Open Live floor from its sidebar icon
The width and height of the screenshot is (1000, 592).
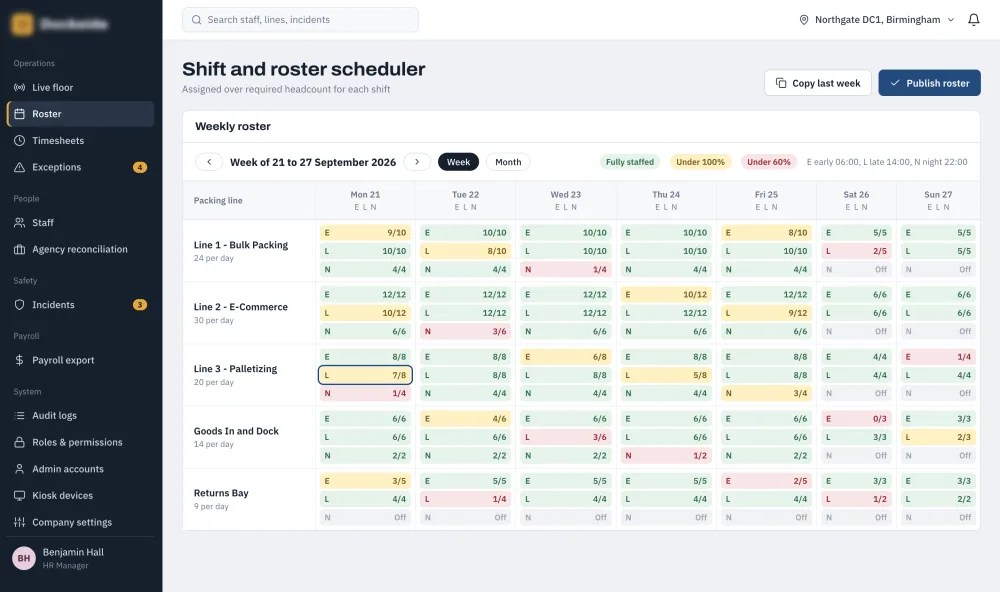pos(20,87)
